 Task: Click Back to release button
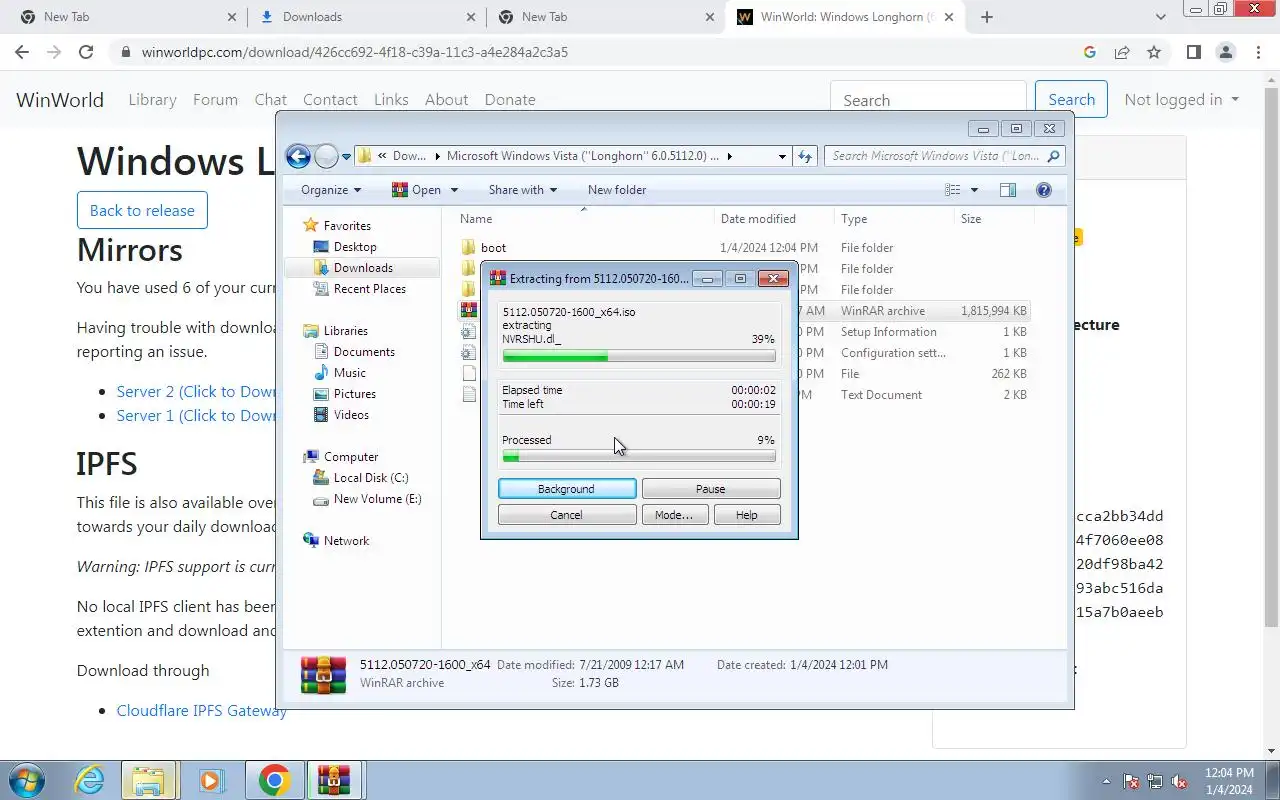pyautogui.click(x=142, y=210)
